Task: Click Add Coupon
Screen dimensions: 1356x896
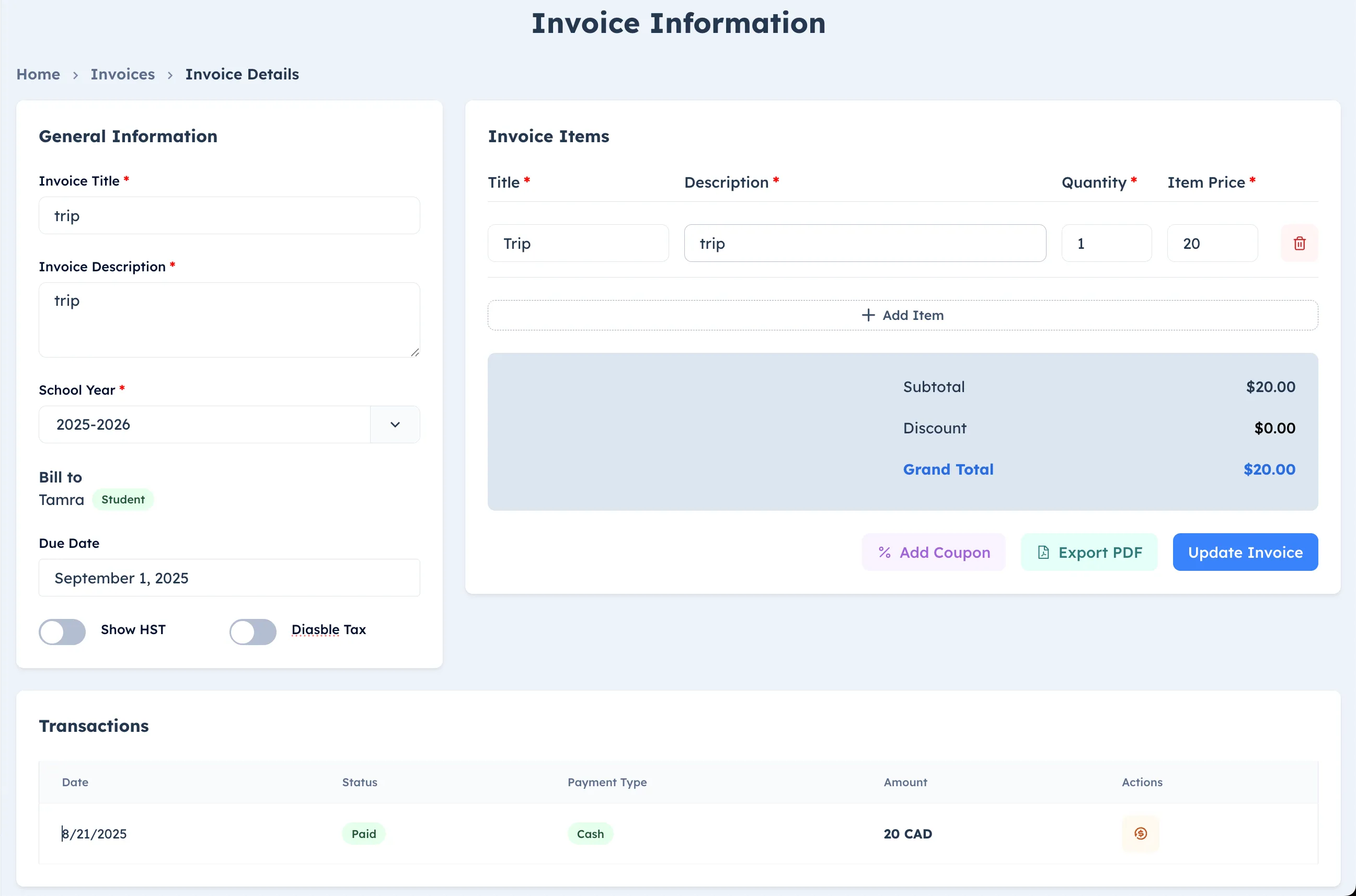Action: point(933,552)
